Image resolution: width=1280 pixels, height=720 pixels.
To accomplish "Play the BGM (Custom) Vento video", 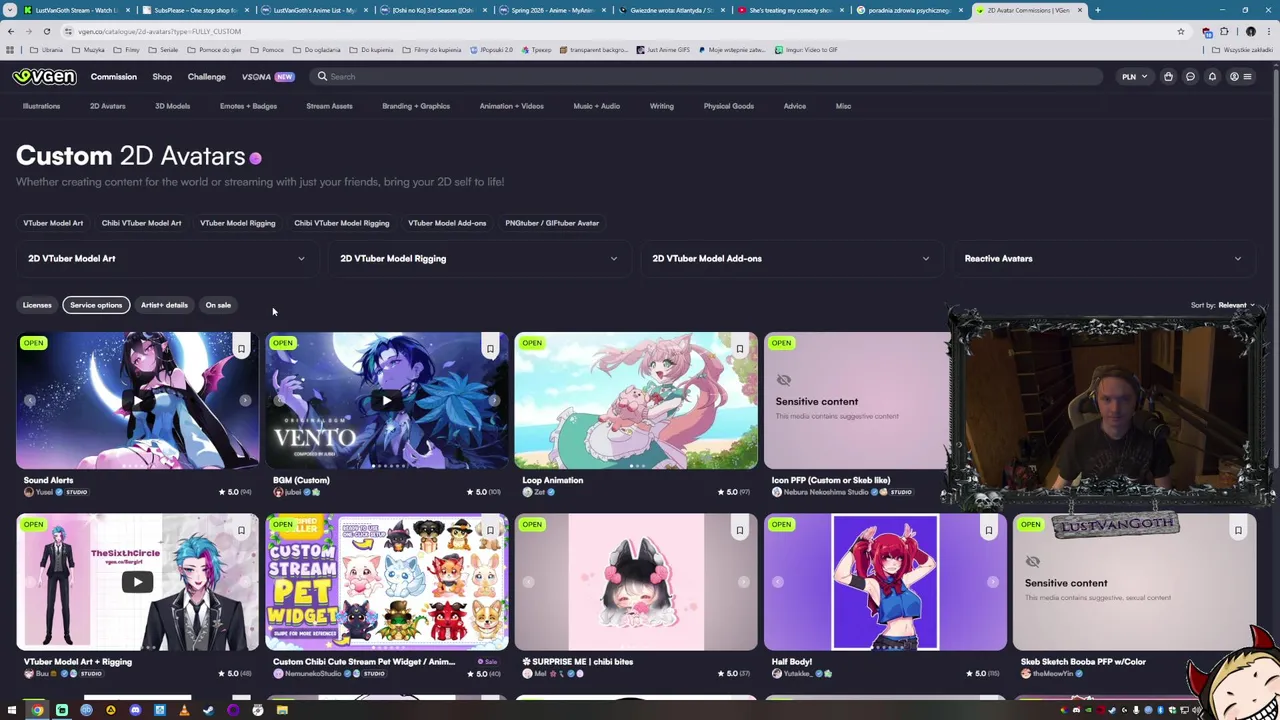I will coord(387,401).
